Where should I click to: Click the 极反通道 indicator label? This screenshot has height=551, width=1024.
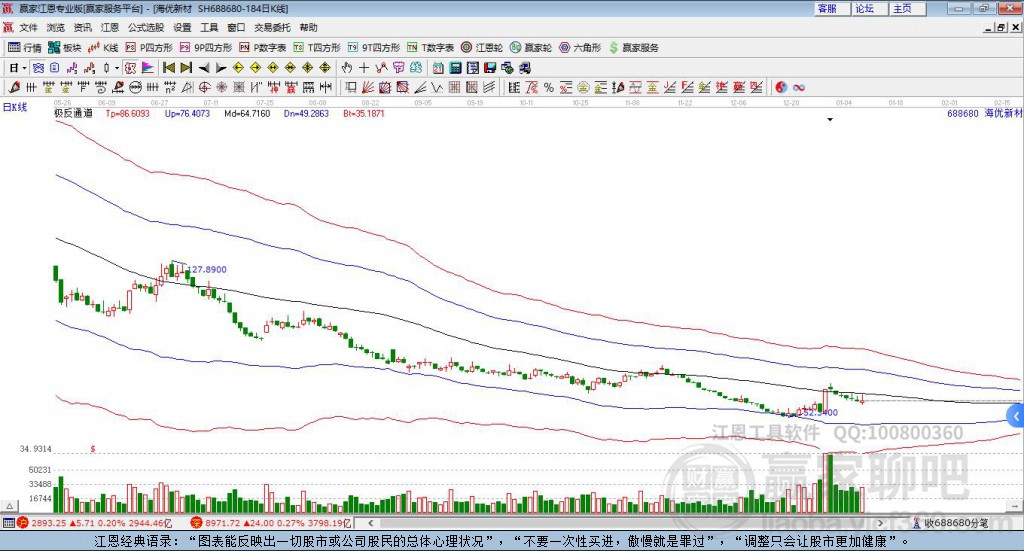coord(73,114)
